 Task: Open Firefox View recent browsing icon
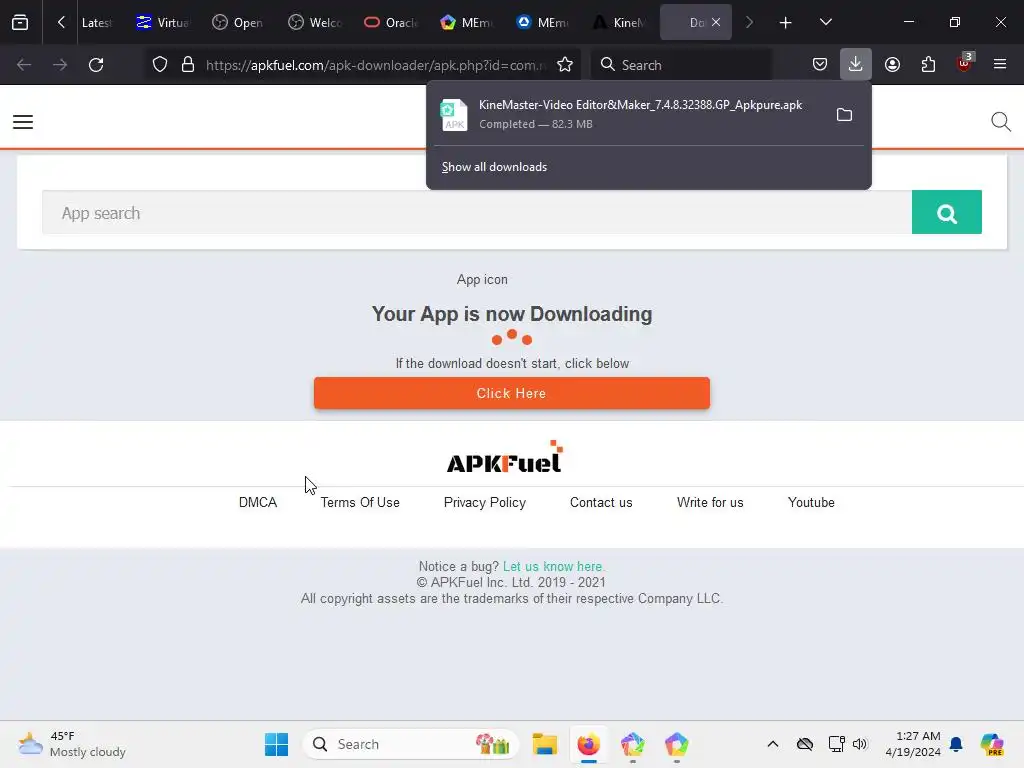click(x=20, y=22)
